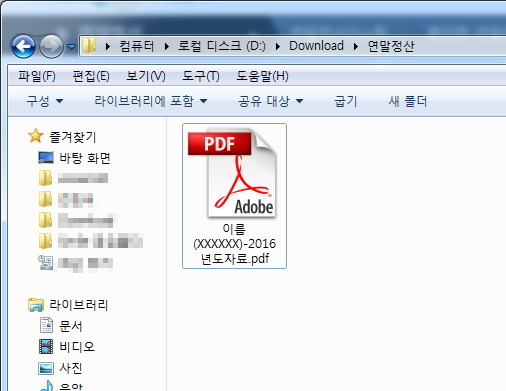This screenshot has height=391, width=506.
Task: Navigate to 컴퓨터 in the address bar
Action: click(x=137, y=46)
